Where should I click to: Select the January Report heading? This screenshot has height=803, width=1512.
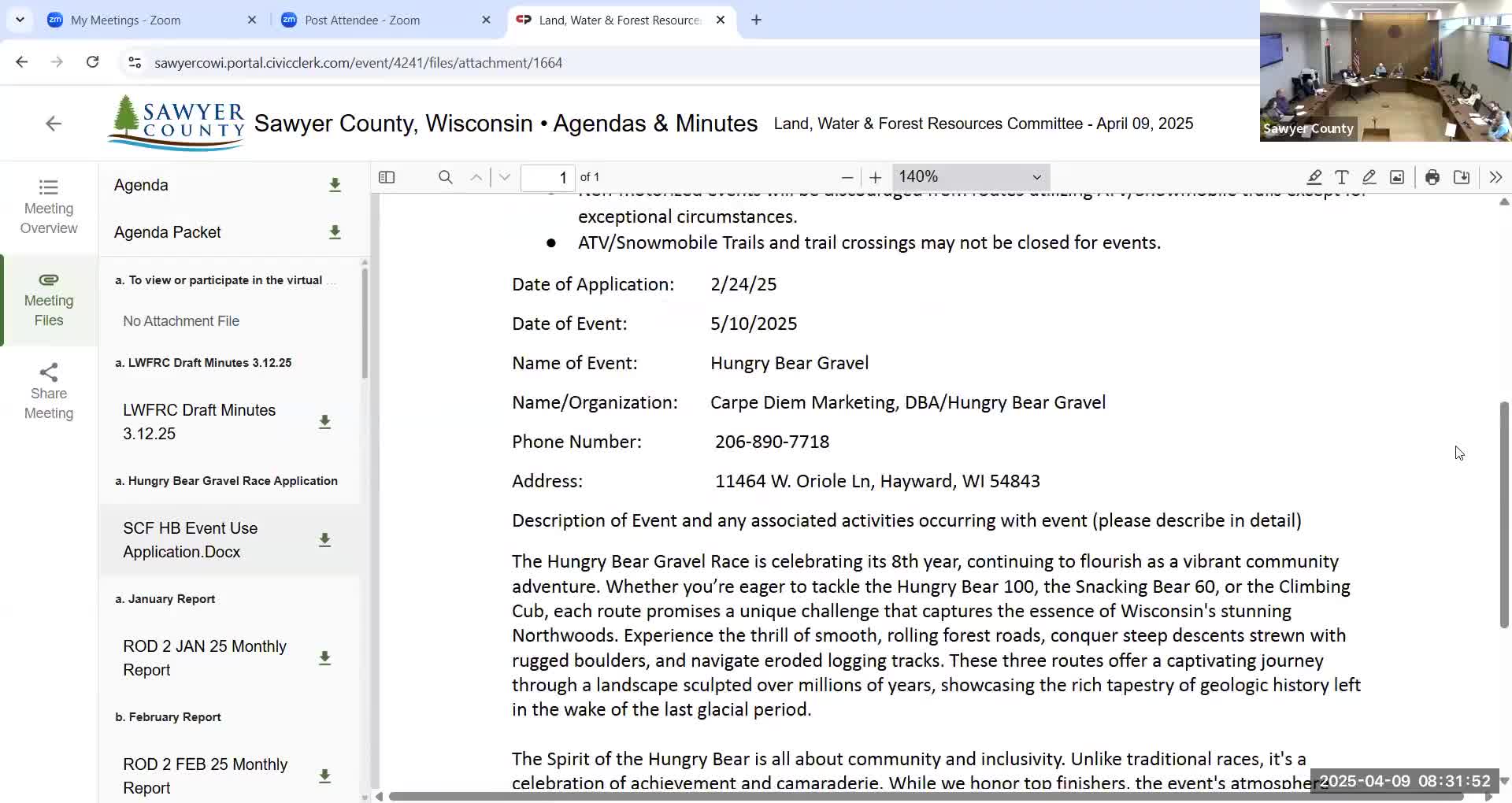pyautogui.click(x=165, y=599)
